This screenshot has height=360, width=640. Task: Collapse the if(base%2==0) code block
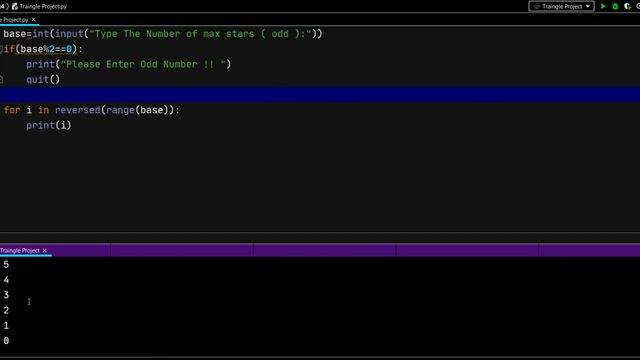pos(1,49)
